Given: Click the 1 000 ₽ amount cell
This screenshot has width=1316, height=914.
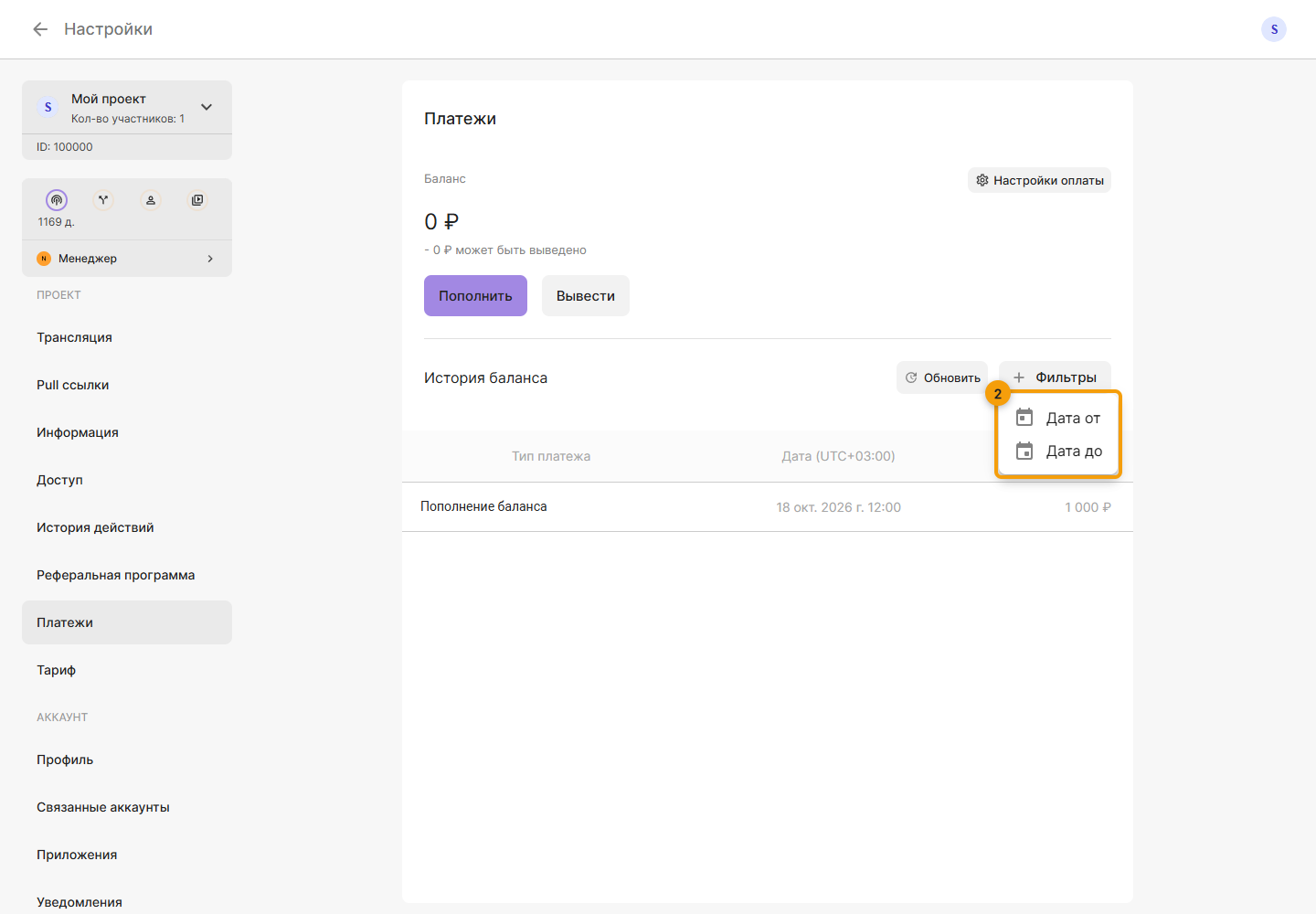Looking at the screenshot, I should (x=1088, y=507).
